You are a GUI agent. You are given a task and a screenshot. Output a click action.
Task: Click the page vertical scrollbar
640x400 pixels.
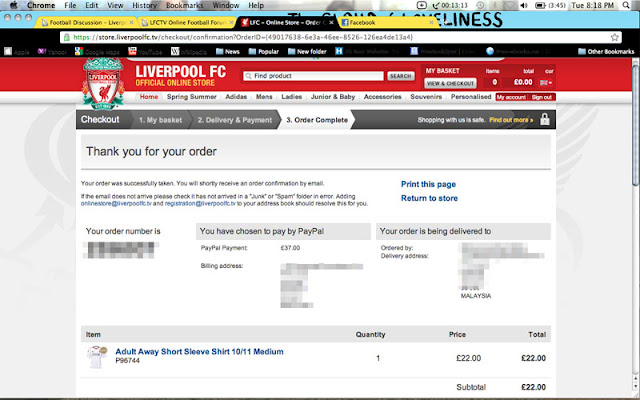coord(636,223)
